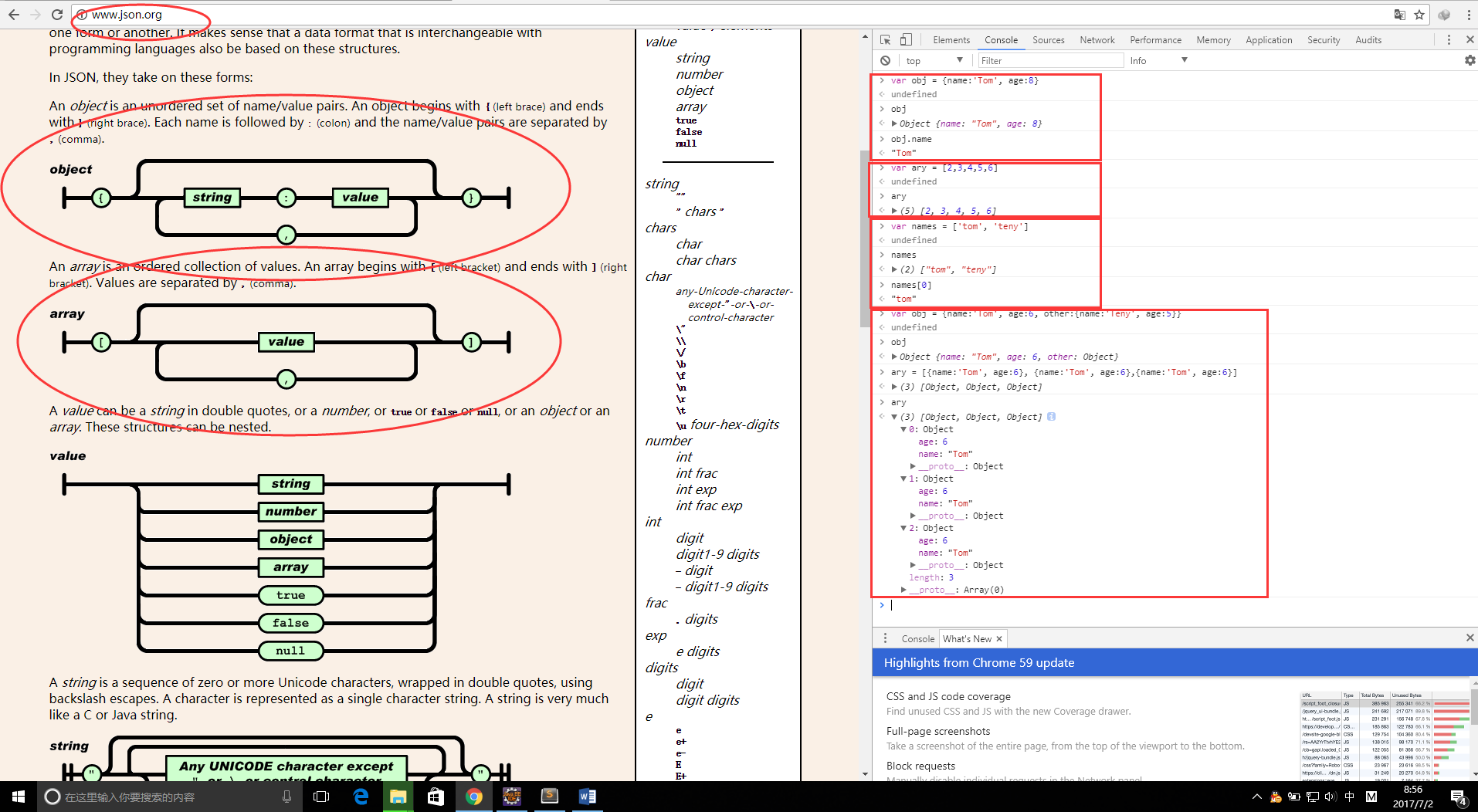The image size is (1478, 812).
Task: Open Task View on the taskbar
Action: click(x=322, y=797)
